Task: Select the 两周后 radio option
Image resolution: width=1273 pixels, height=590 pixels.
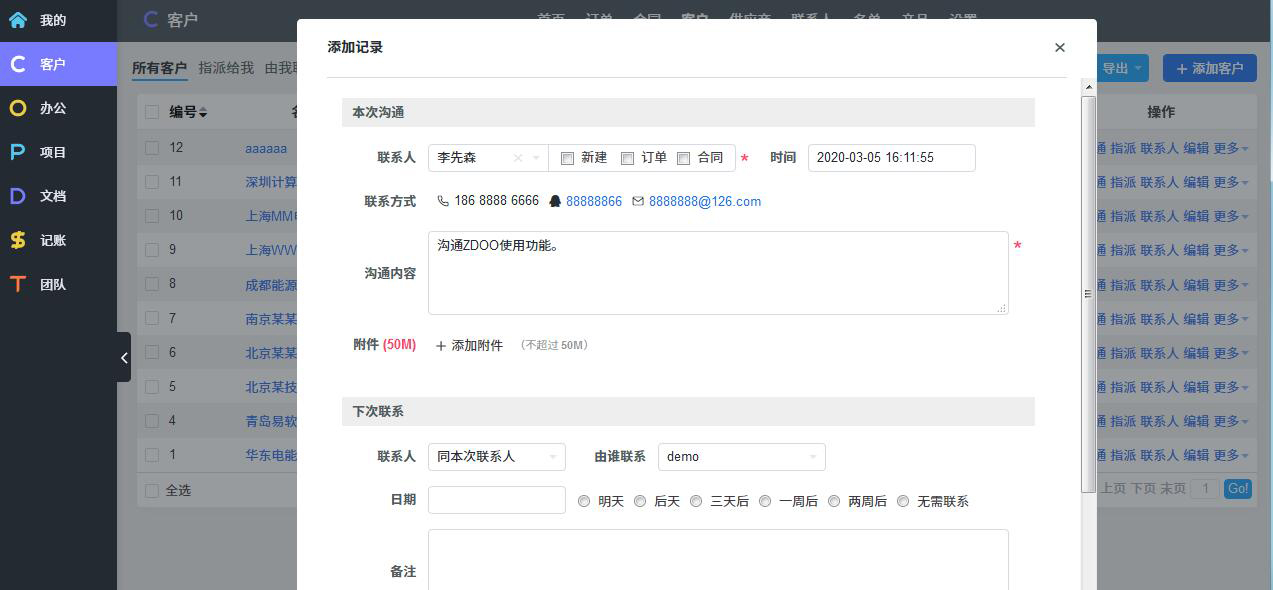Action: point(834,501)
